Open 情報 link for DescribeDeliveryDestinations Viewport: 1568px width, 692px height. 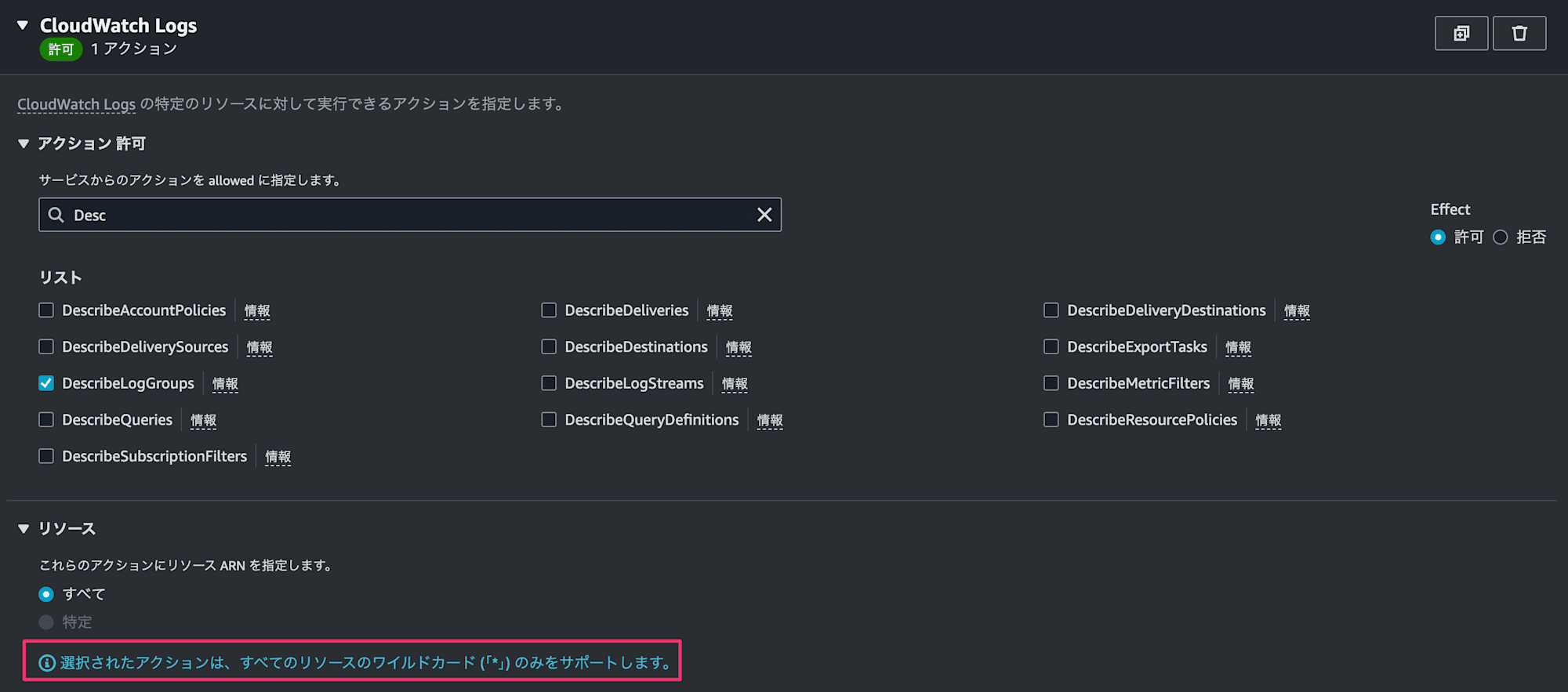(x=1297, y=311)
